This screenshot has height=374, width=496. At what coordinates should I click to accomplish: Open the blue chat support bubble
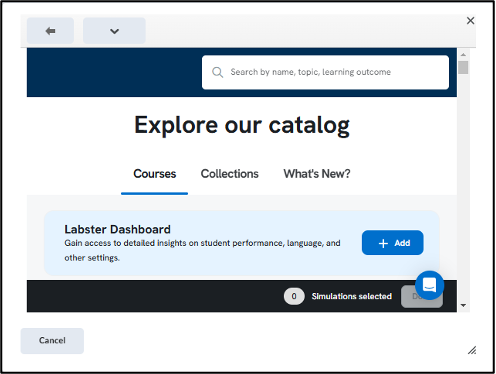pos(430,285)
